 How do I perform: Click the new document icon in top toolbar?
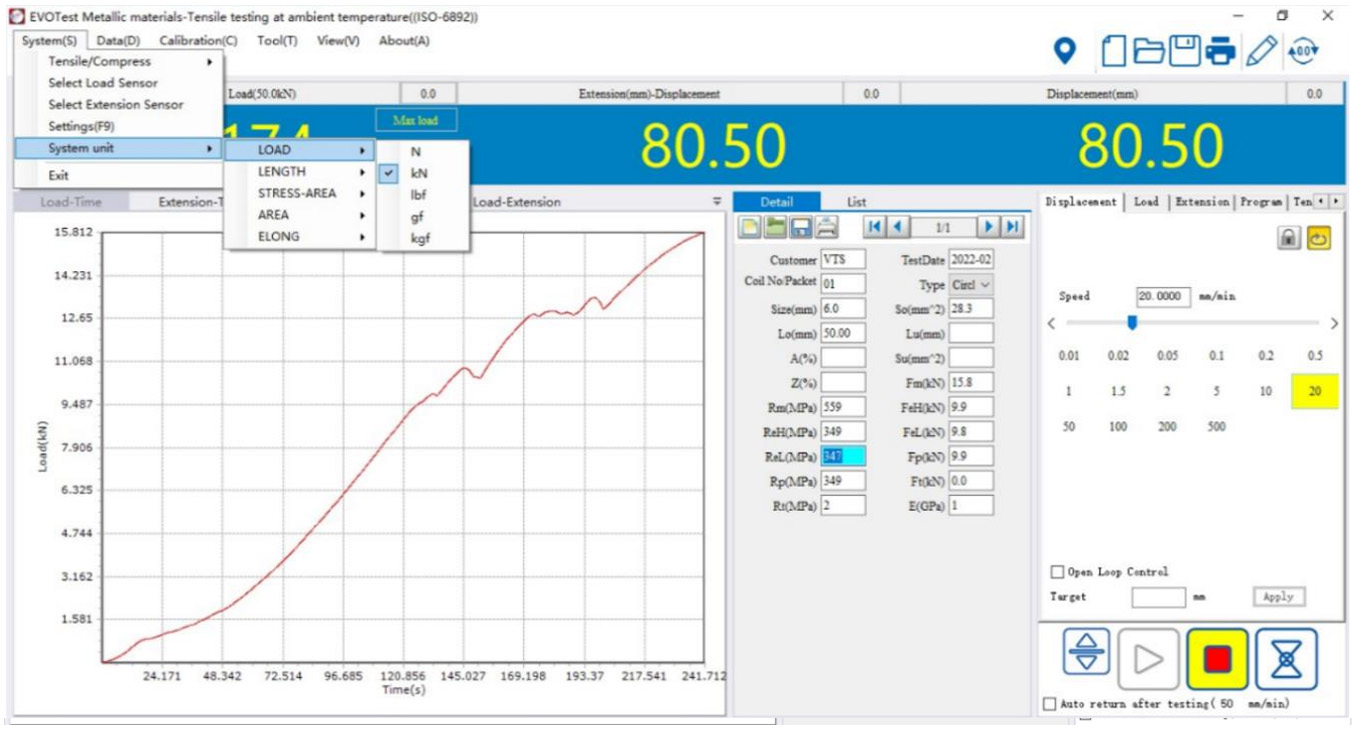[x=1114, y=50]
